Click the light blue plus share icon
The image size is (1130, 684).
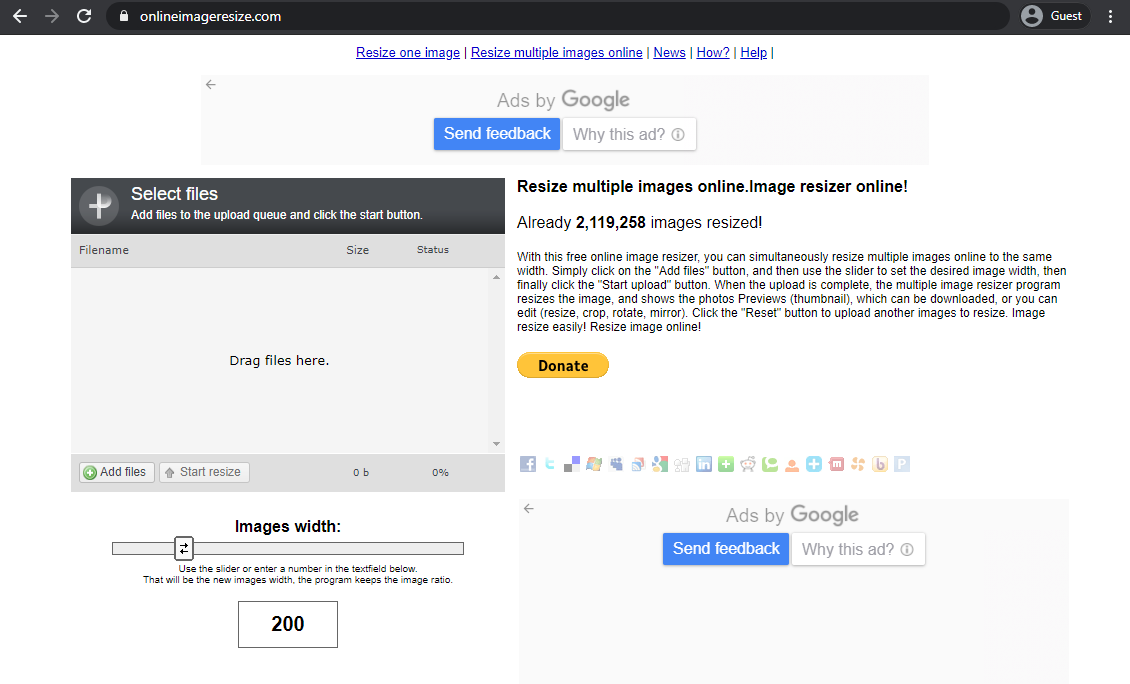click(x=814, y=464)
